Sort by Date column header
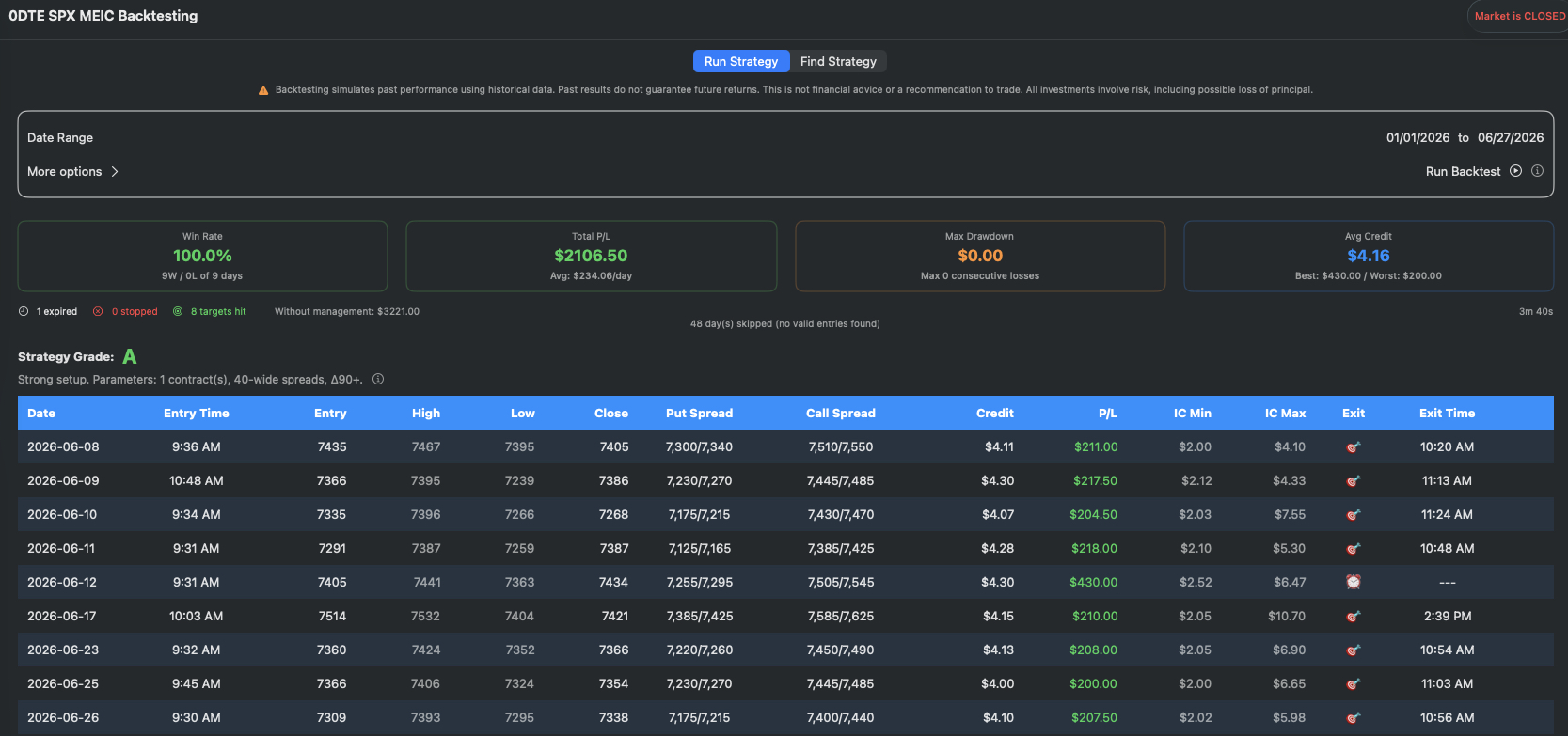1568x736 pixels. tap(41, 413)
